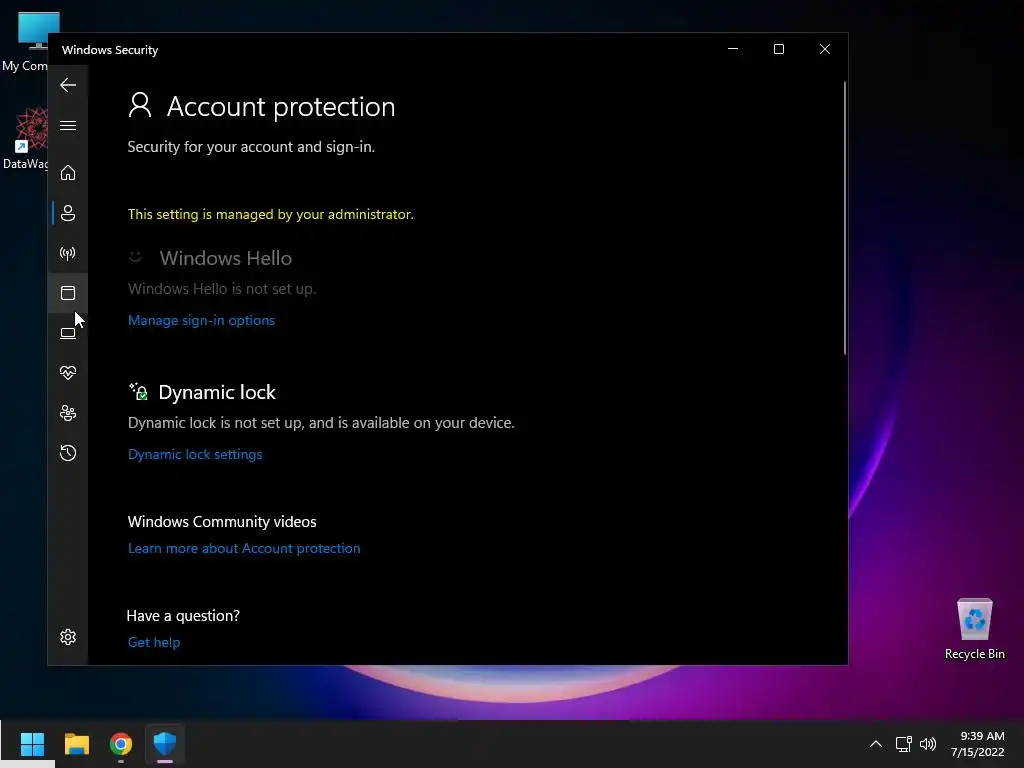Open Dynamic lock settings link
1024x768 pixels.
(x=195, y=454)
